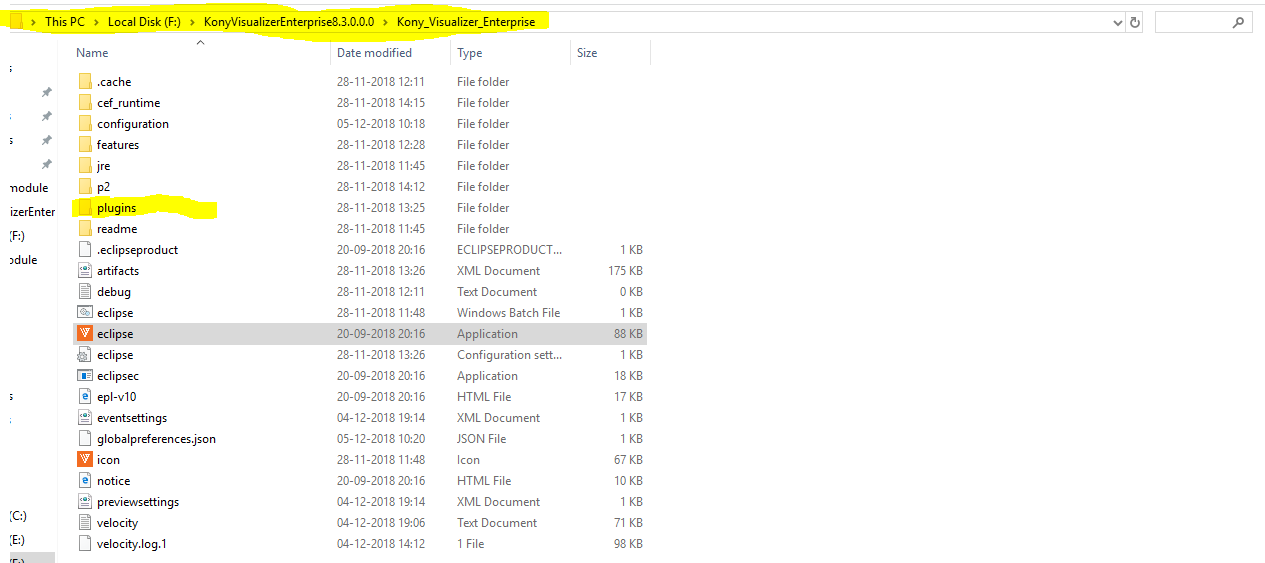Click the eclipse Configuration settings icon
The image size is (1265, 563).
(x=85, y=355)
